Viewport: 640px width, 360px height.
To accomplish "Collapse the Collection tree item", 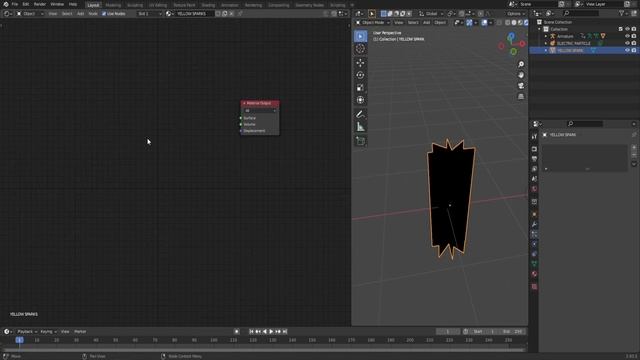I will [539, 29].
